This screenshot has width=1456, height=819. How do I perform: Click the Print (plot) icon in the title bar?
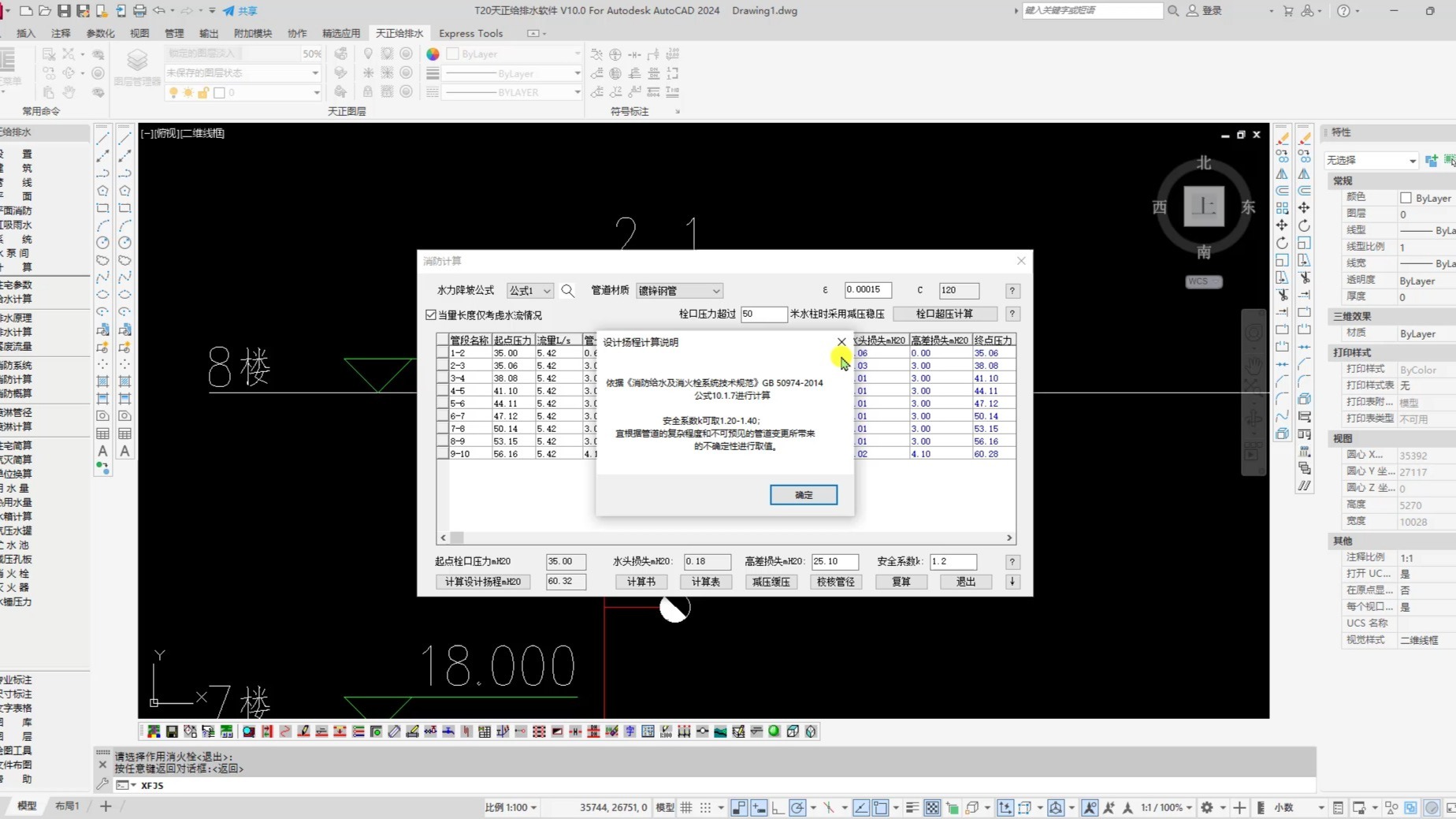point(139,11)
